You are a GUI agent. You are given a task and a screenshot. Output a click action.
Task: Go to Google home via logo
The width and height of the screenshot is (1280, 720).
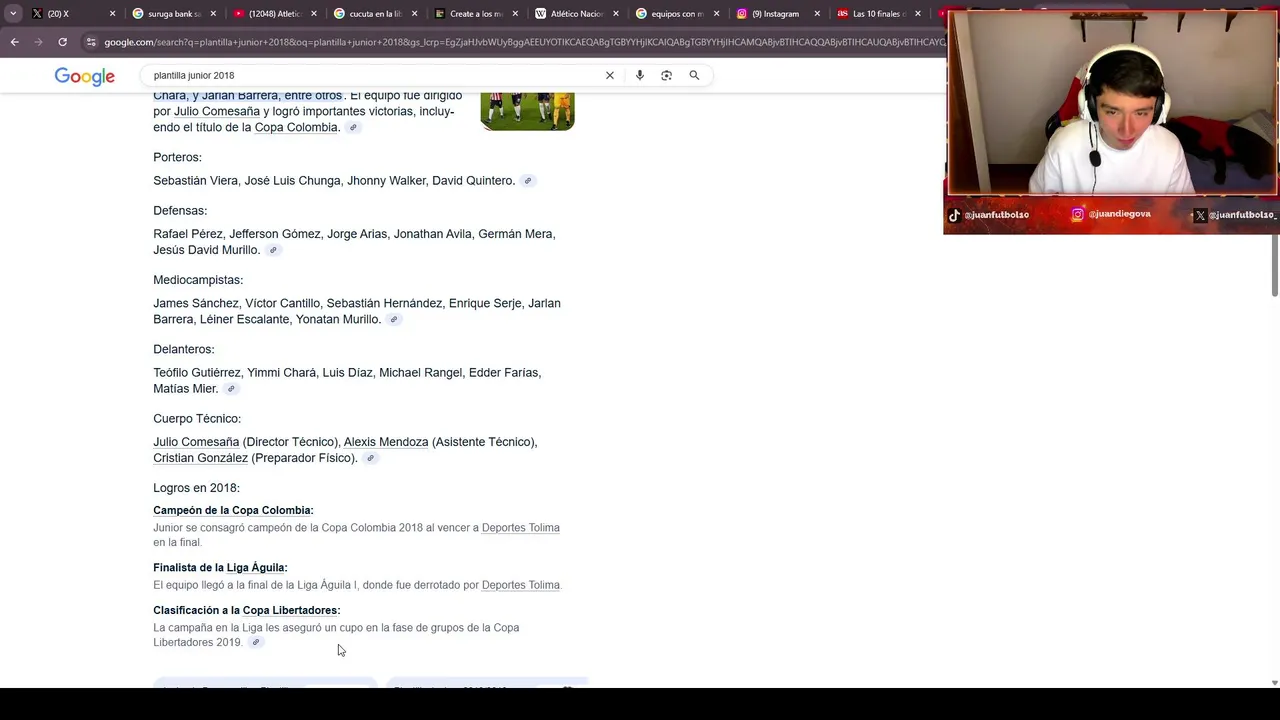pyautogui.click(x=84, y=76)
